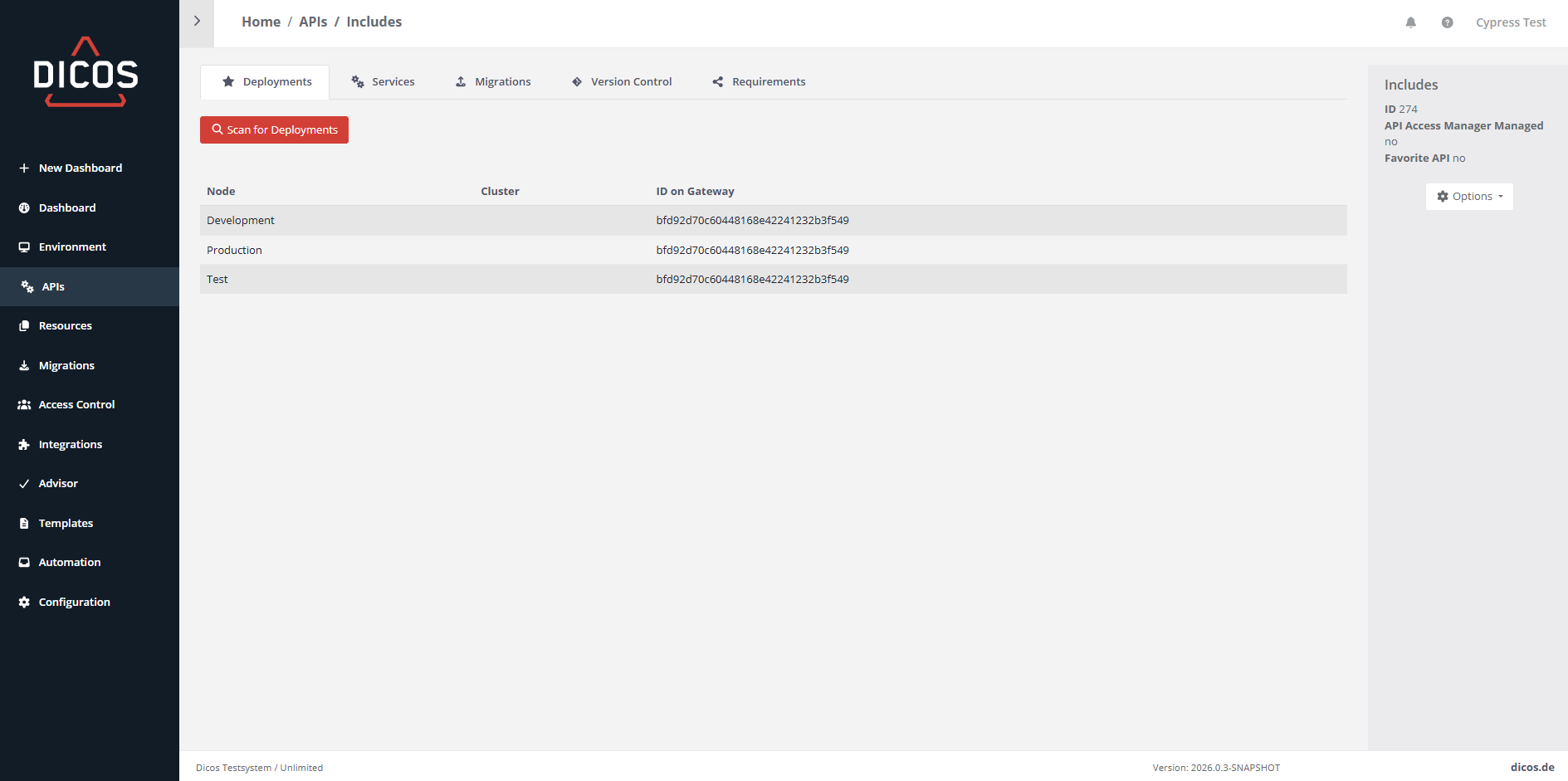
Task: Click the Version 2026.0.3-SNAPSHOT text
Action: click(1216, 768)
